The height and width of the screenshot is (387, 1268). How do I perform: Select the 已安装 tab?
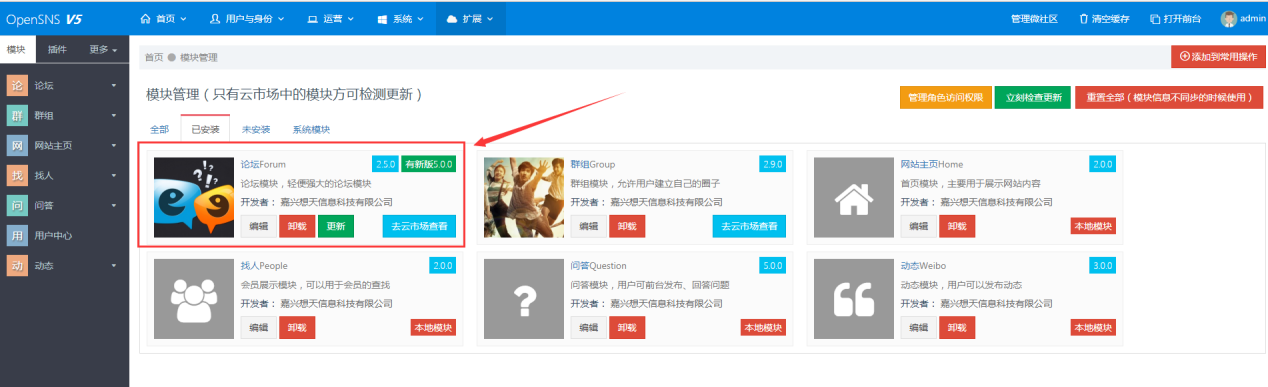point(205,130)
